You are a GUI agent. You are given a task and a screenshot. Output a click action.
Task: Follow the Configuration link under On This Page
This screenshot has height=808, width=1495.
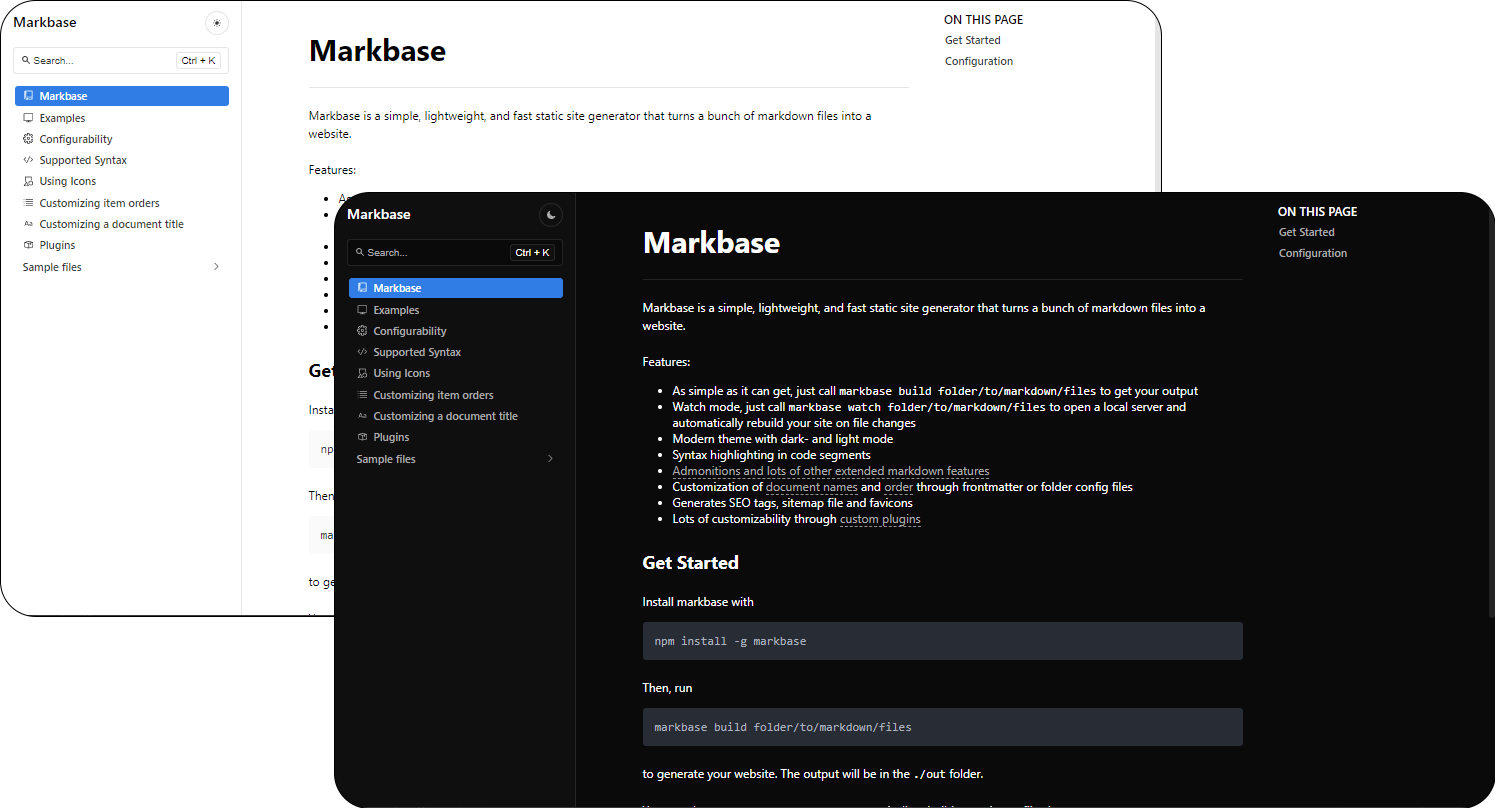[1312, 252]
